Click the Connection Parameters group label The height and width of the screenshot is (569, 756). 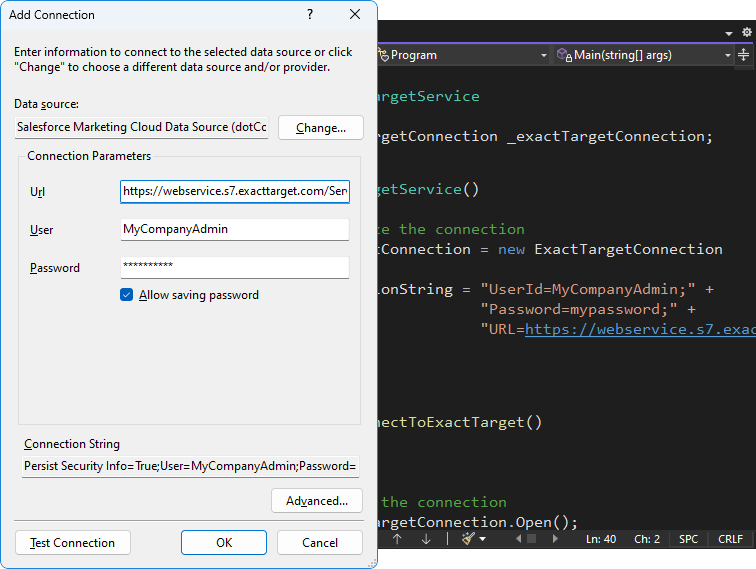(x=89, y=156)
